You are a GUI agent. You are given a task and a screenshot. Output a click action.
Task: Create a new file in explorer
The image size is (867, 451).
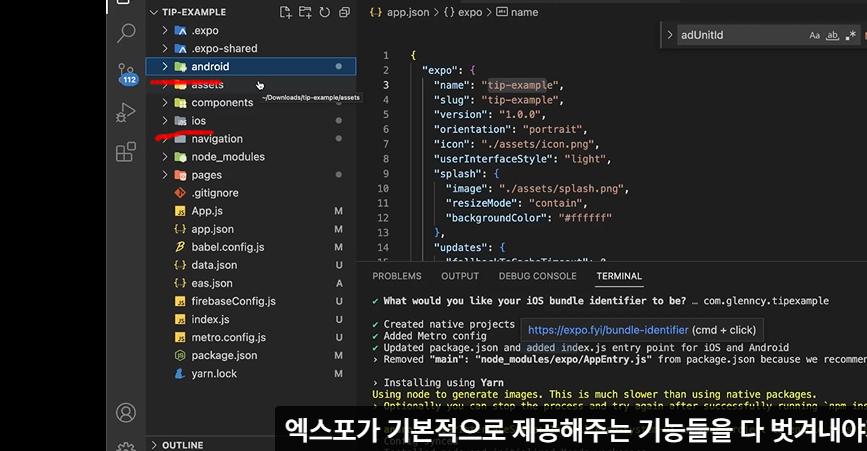tap(285, 12)
